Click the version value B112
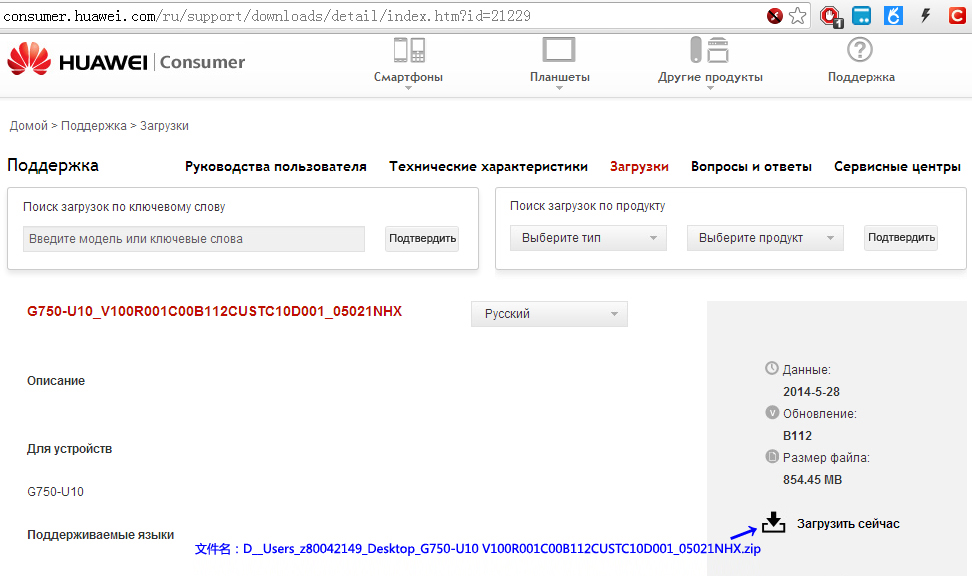Screen dimensions: 972x579 tap(797, 436)
